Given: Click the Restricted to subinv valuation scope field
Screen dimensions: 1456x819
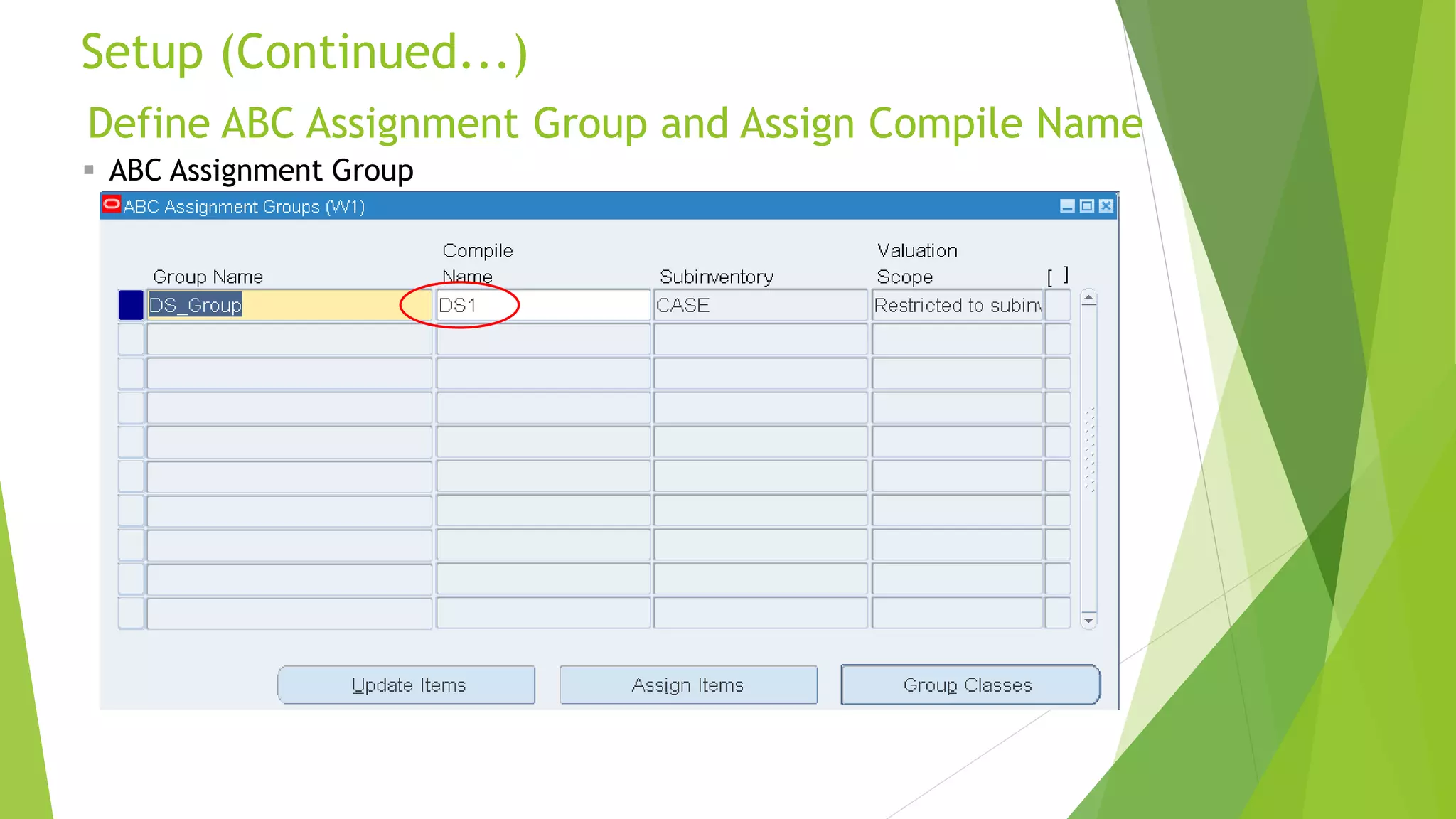Looking at the screenshot, I should [x=958, y=305].
